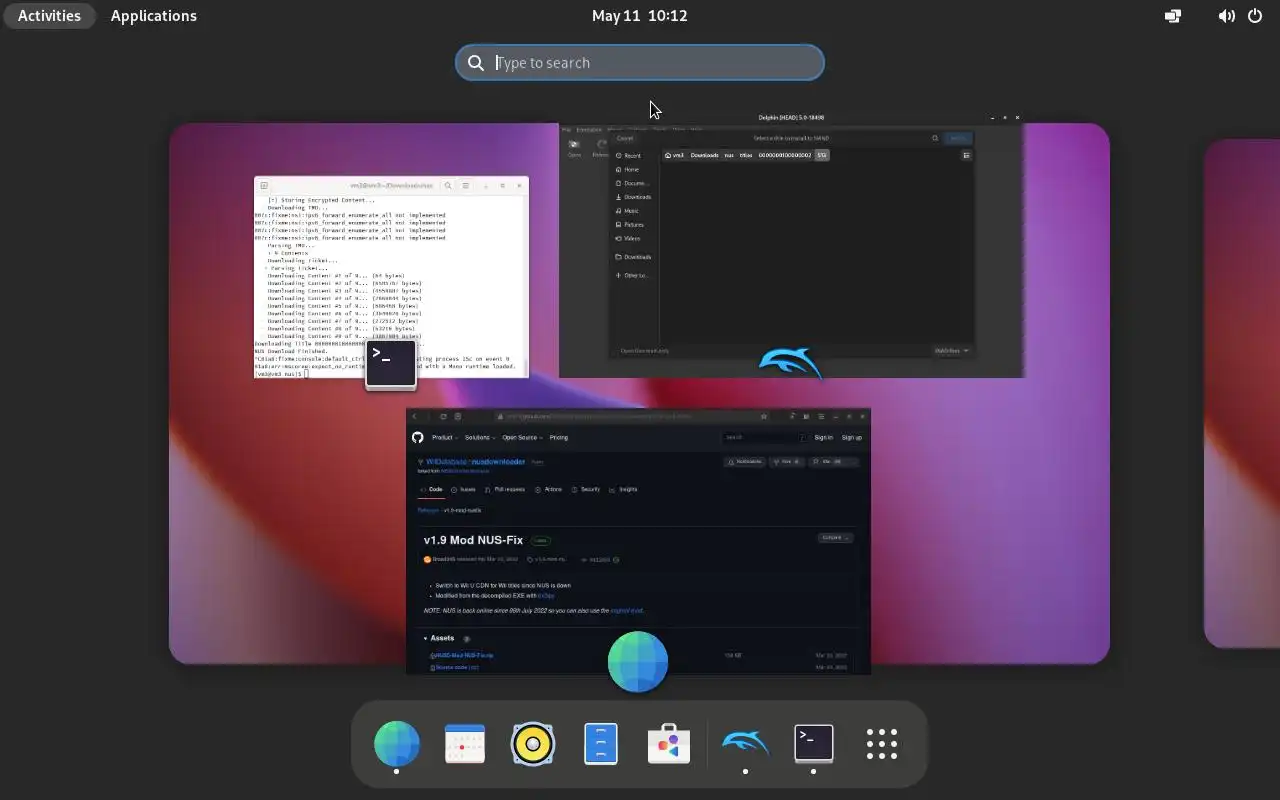The height and width of the screenshot is (800, 1280).
Task: Open Terminal icon in the dock
Action: [x=813, y=744]
